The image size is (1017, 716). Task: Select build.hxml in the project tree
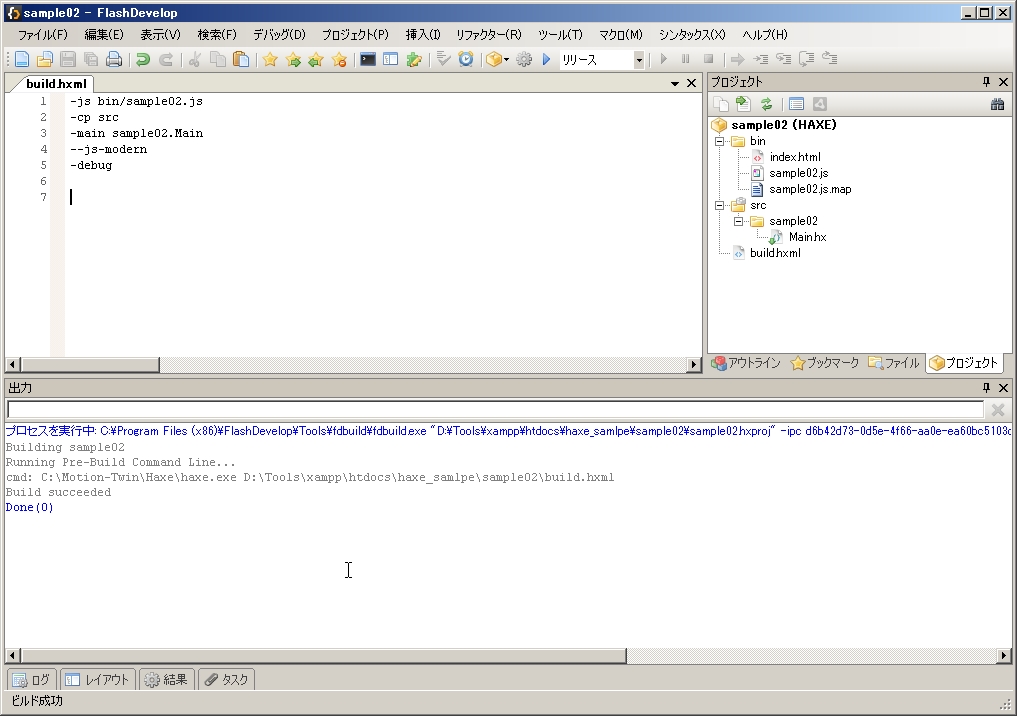point(775,253)
